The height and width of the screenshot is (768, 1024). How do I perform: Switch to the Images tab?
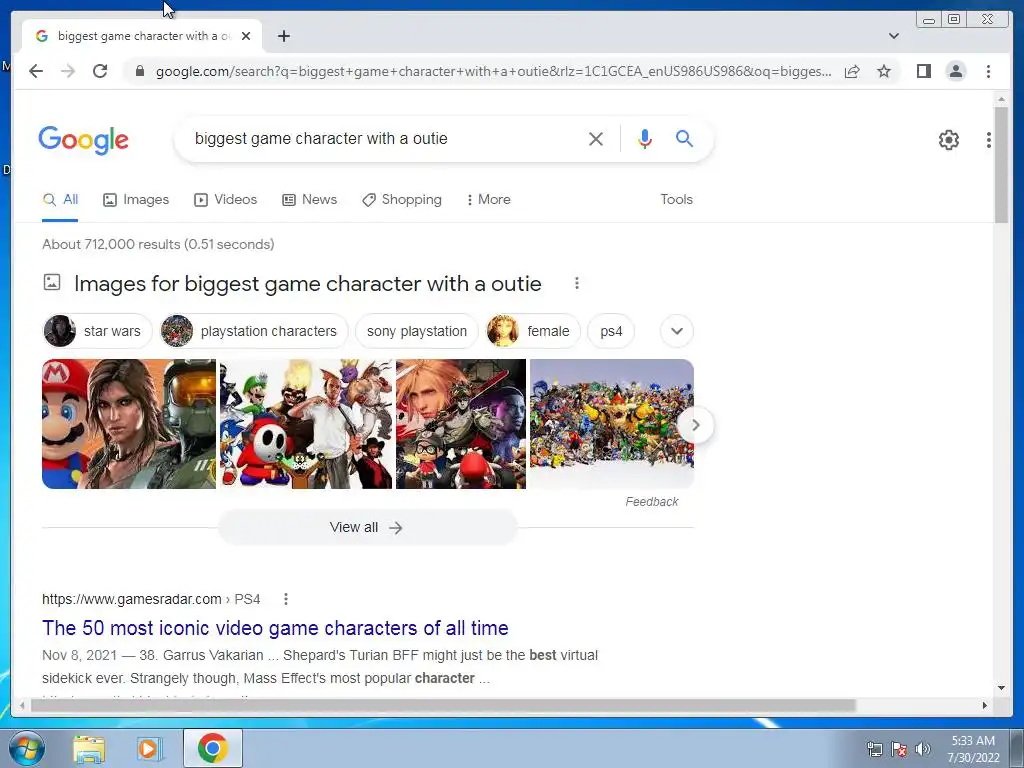coord(136,200)
